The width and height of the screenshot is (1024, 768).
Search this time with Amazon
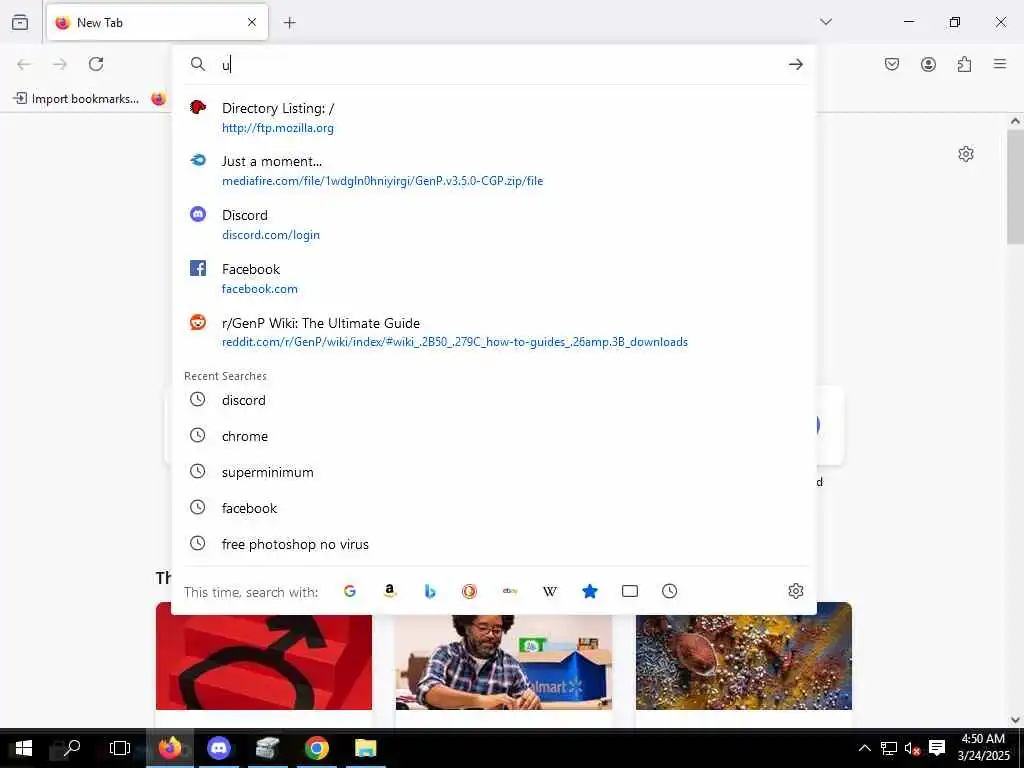tap(390, 591)
